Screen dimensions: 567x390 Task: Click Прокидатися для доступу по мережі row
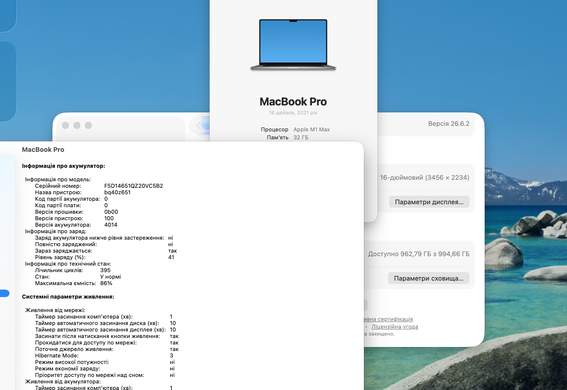107,343
